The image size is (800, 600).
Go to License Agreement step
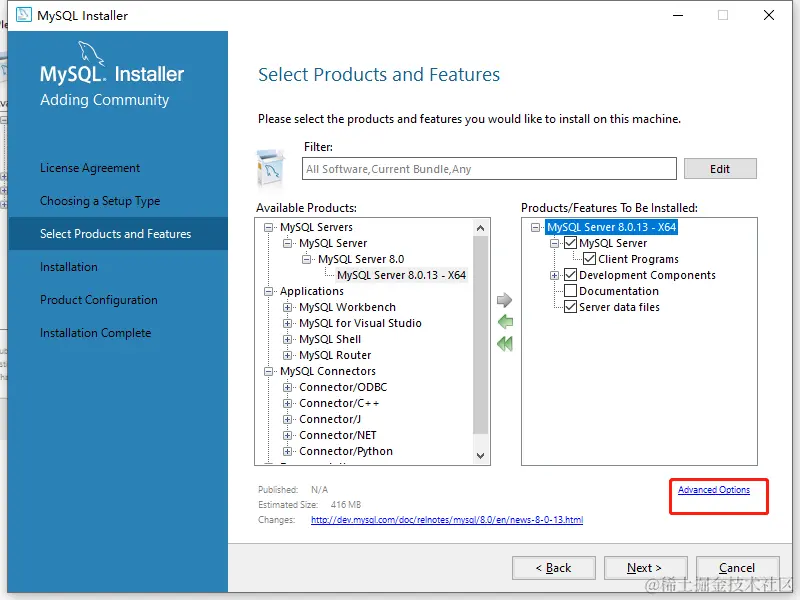pyautogui.click(x=90, y=168)
